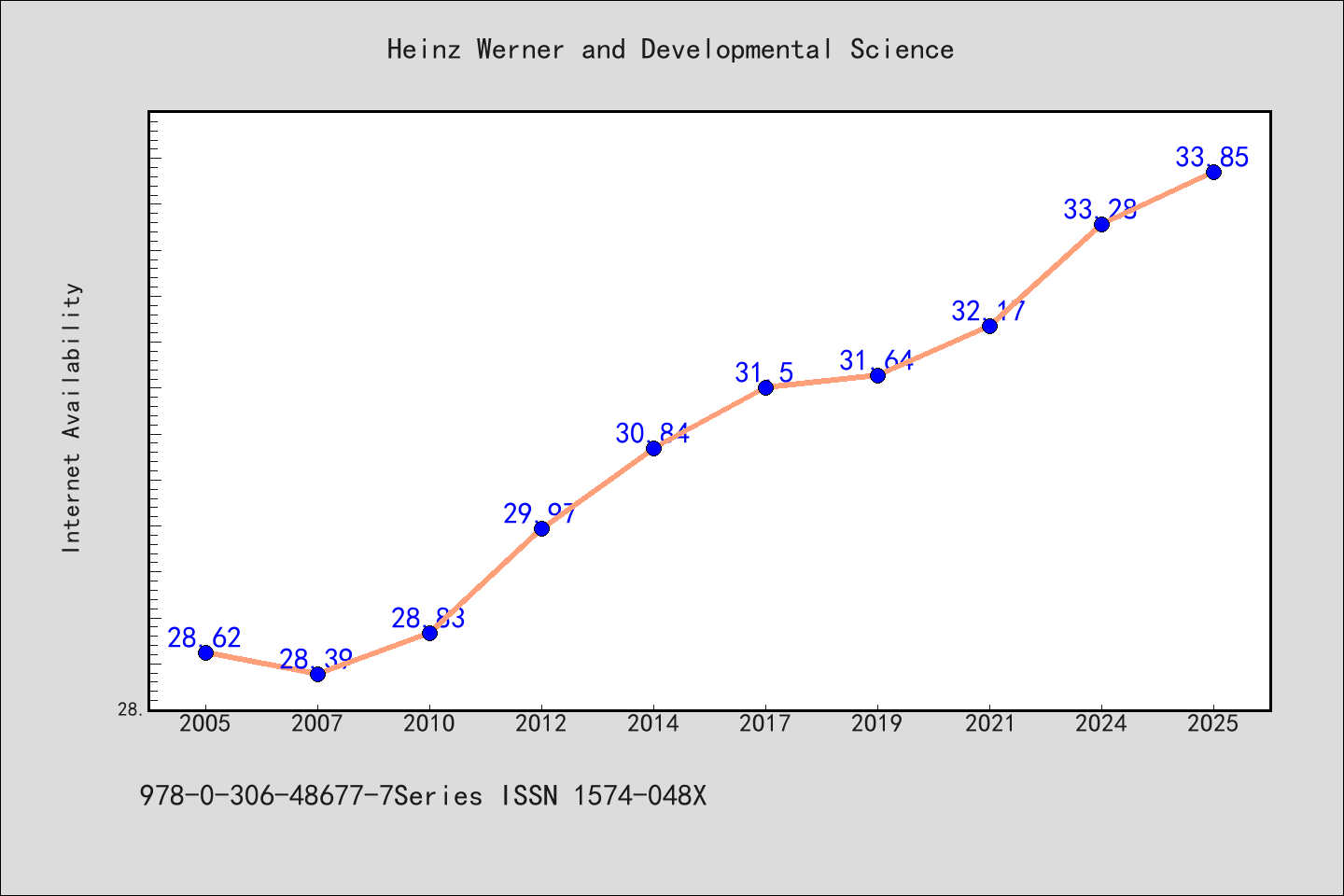Select the 2021 data point marker
Image resolution: width=1344 pixels, height=896 pixels.
click(x=989, y=326)
